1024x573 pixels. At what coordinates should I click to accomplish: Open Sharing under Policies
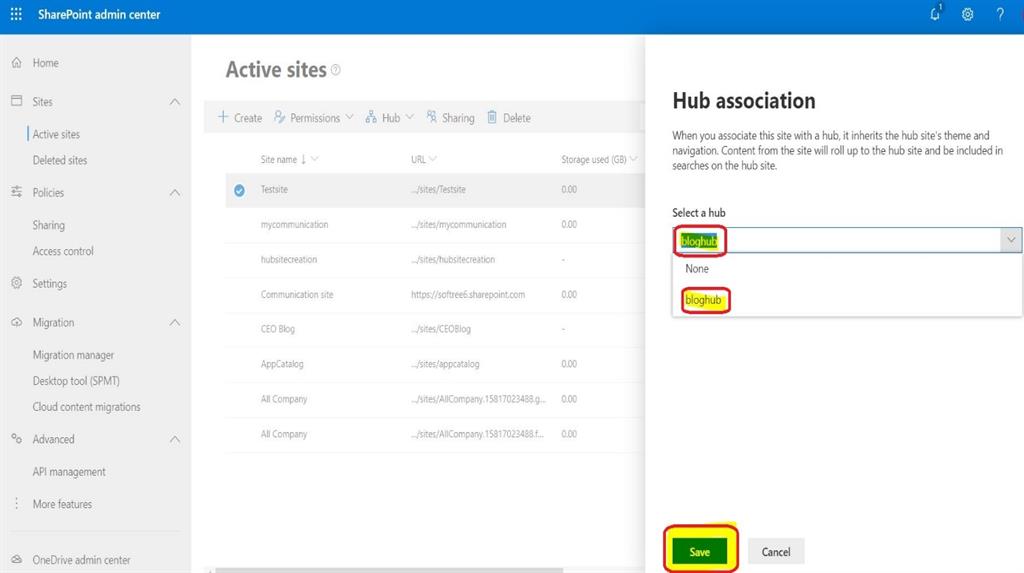click(x=48, y=225)
